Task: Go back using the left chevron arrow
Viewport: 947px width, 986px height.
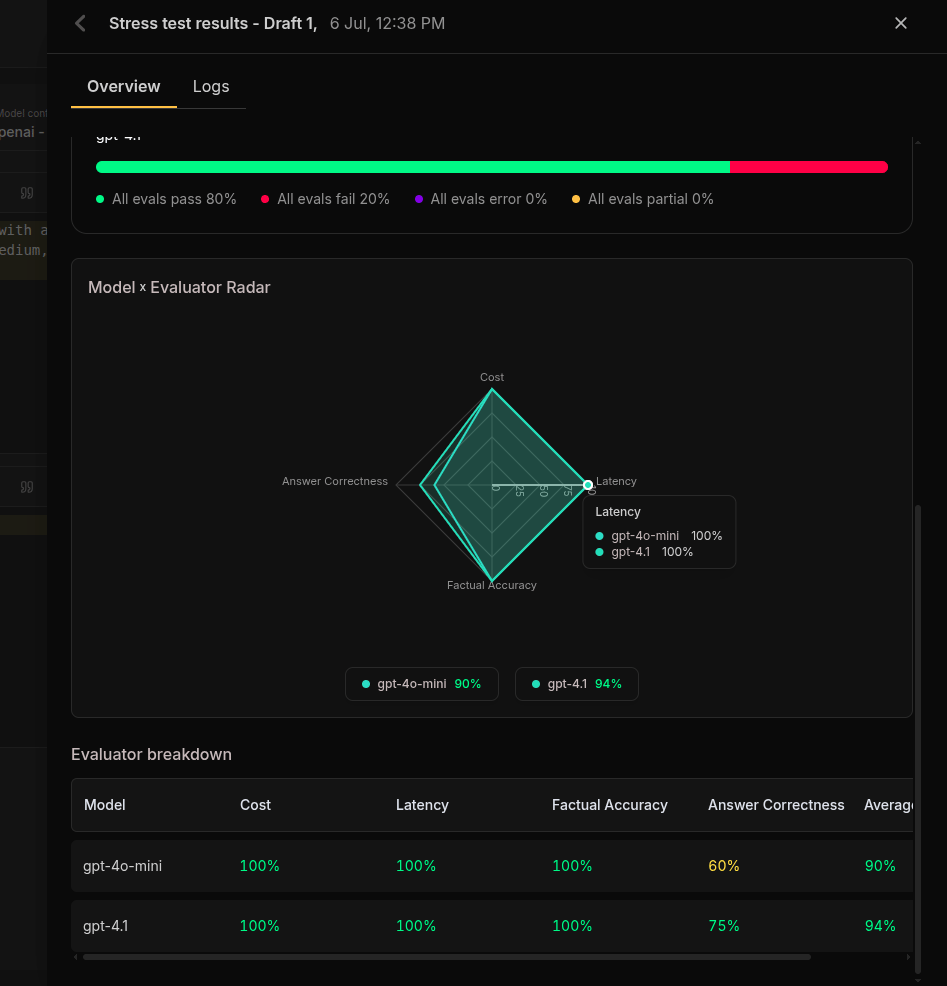Action: (80, 24)
